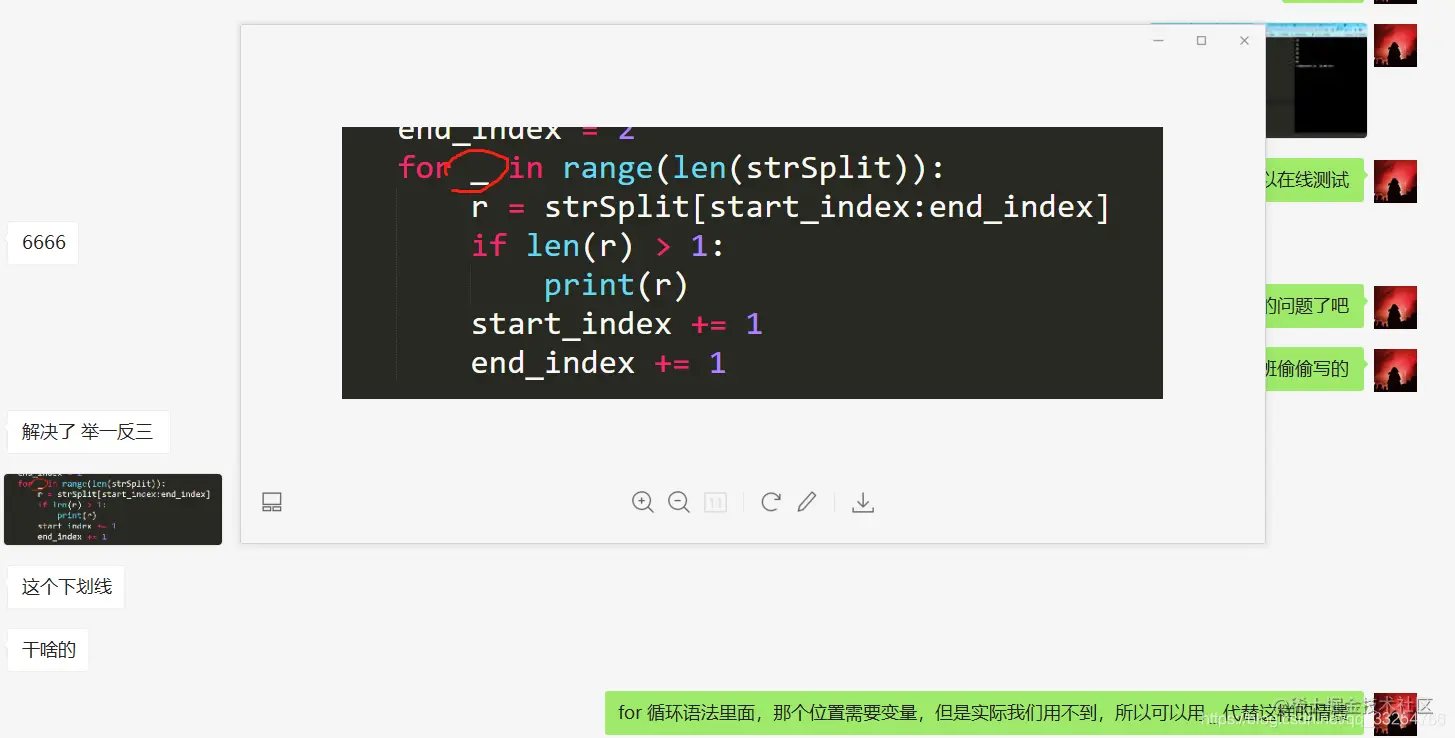Toggle the thumbnail strip icon

pyautogui.click(x=272, y=502)
